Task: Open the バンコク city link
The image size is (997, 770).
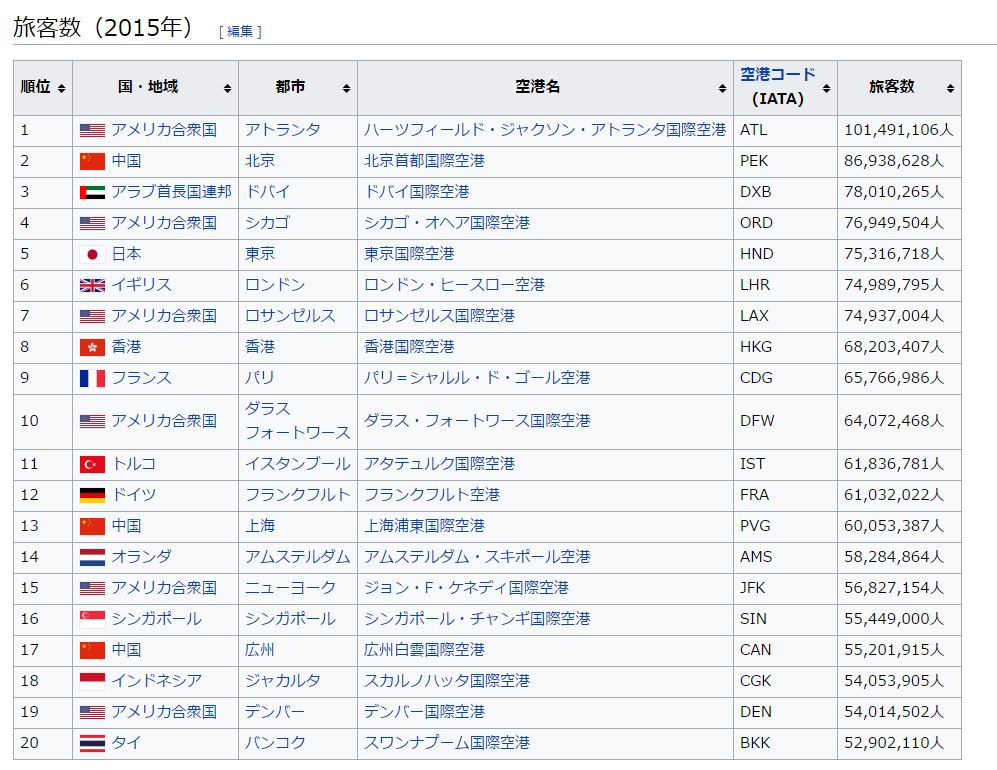Action: (x=275, y=743)
